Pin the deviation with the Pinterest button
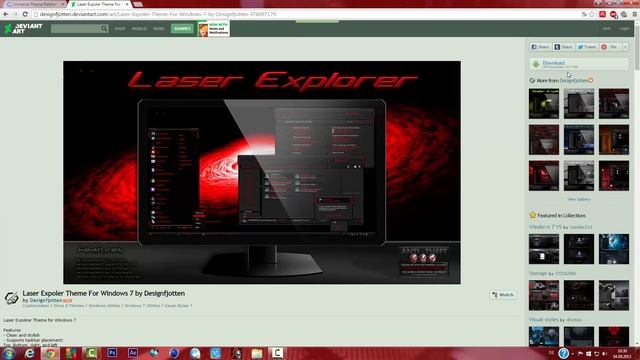Screen dimensions: 640x360 click(x=610, y=47)
